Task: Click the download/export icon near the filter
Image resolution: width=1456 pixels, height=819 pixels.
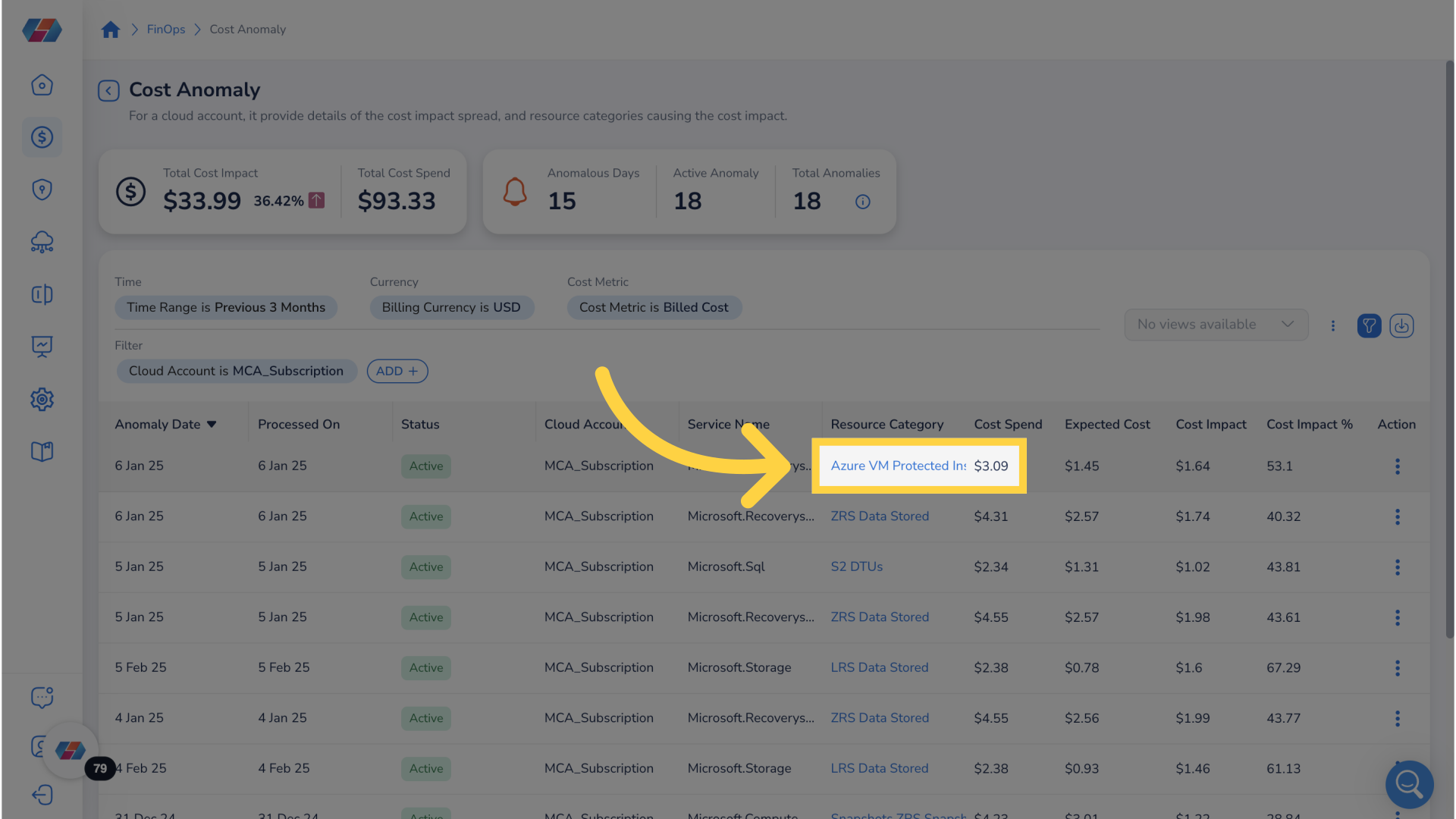Action: (x=1401, y=325)
